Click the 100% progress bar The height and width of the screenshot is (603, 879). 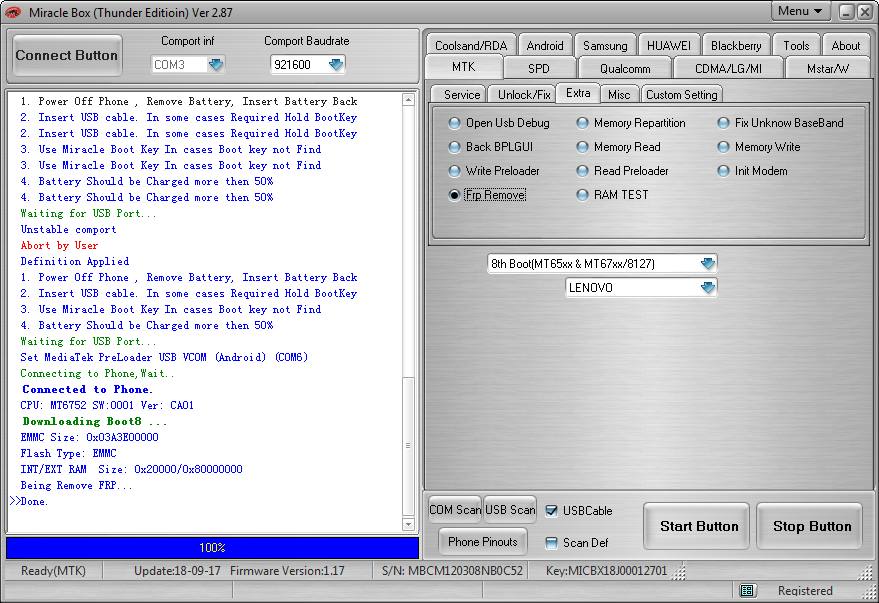point(212,548)
